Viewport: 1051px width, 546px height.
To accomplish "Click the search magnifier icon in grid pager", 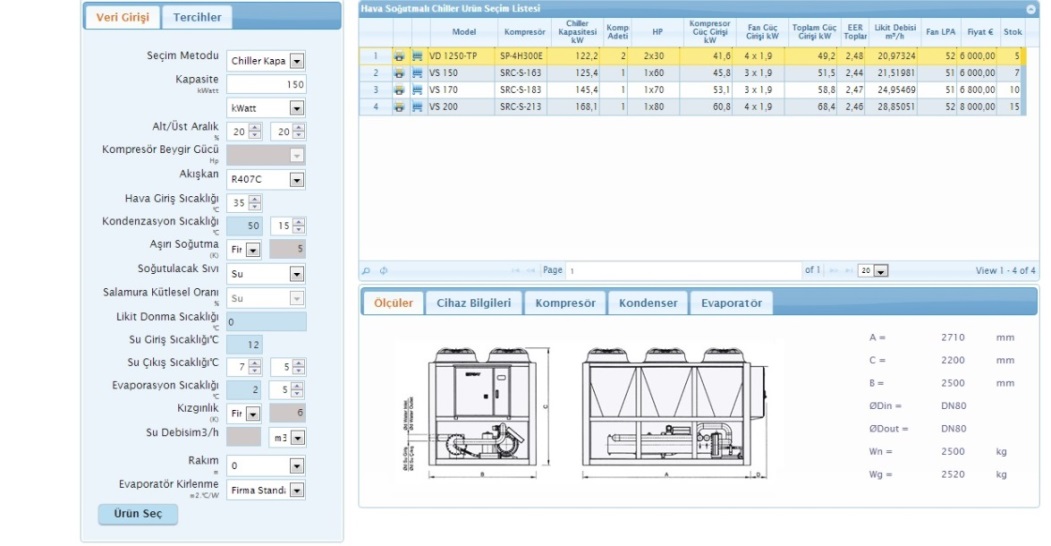I will coord(367,270).
